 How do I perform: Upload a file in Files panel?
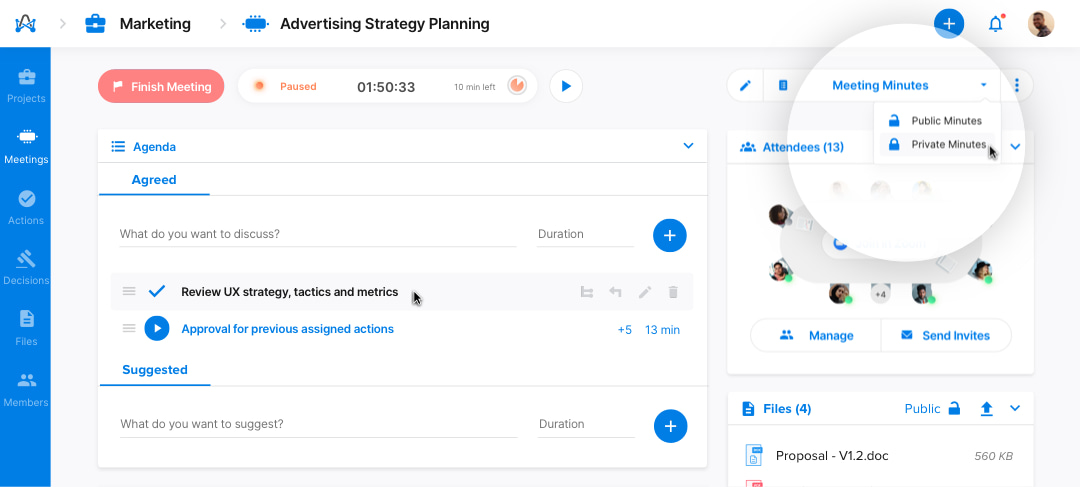click(x=986, y=409)
